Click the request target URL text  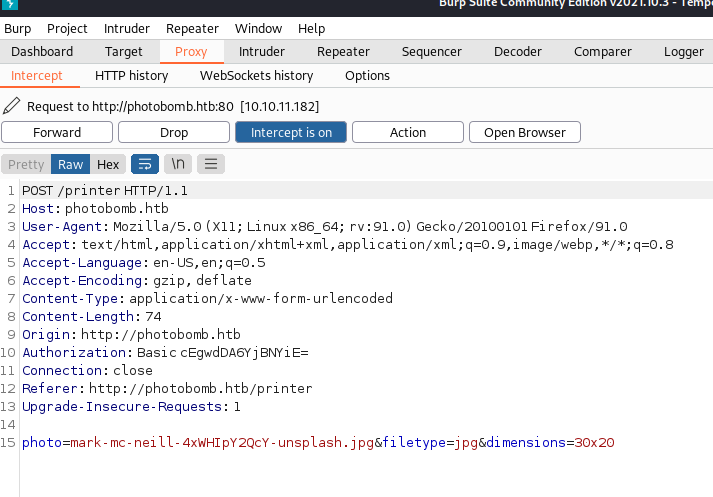click(163, 106)
